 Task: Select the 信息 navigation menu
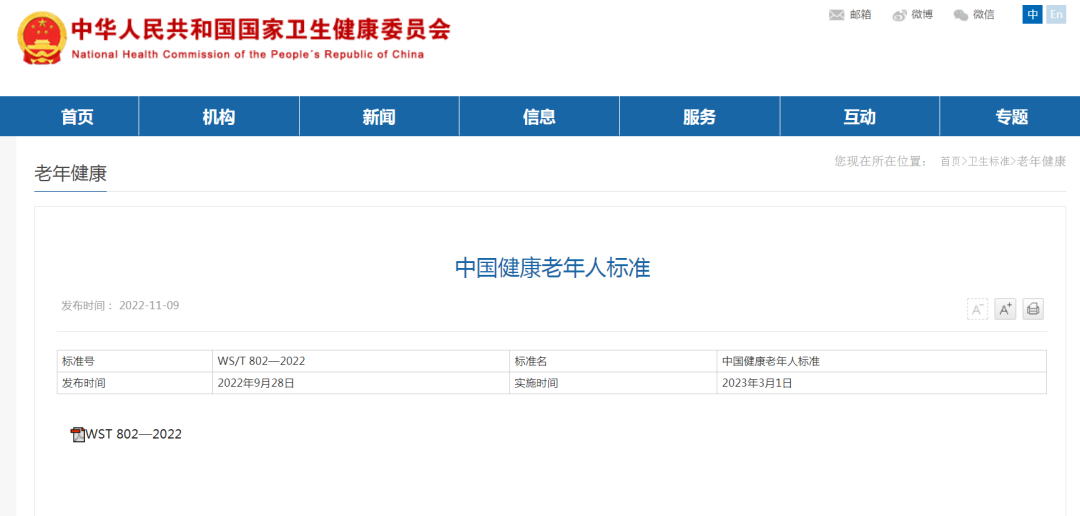click(539, 117)
